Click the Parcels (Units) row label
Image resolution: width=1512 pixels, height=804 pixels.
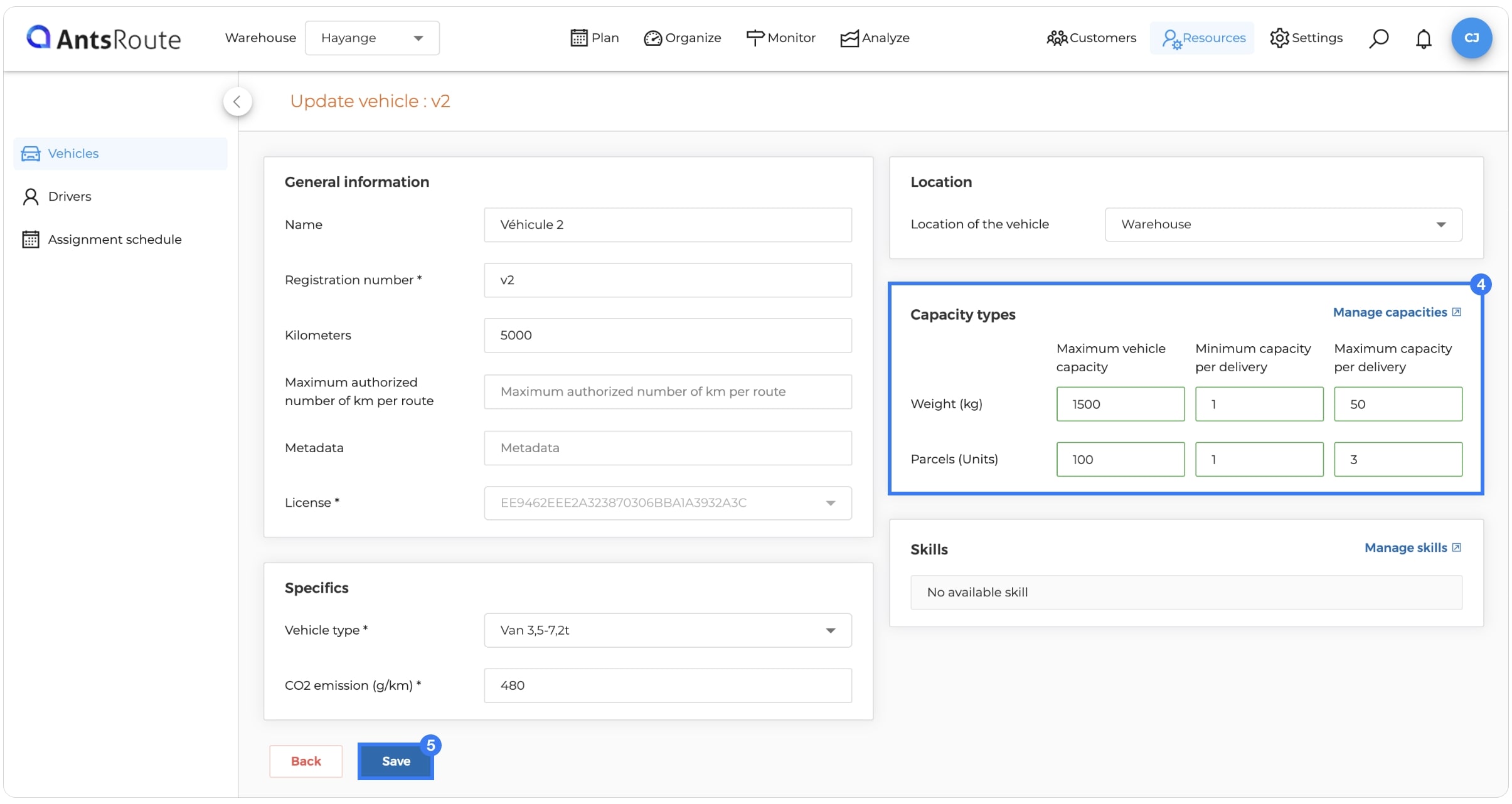954,459
